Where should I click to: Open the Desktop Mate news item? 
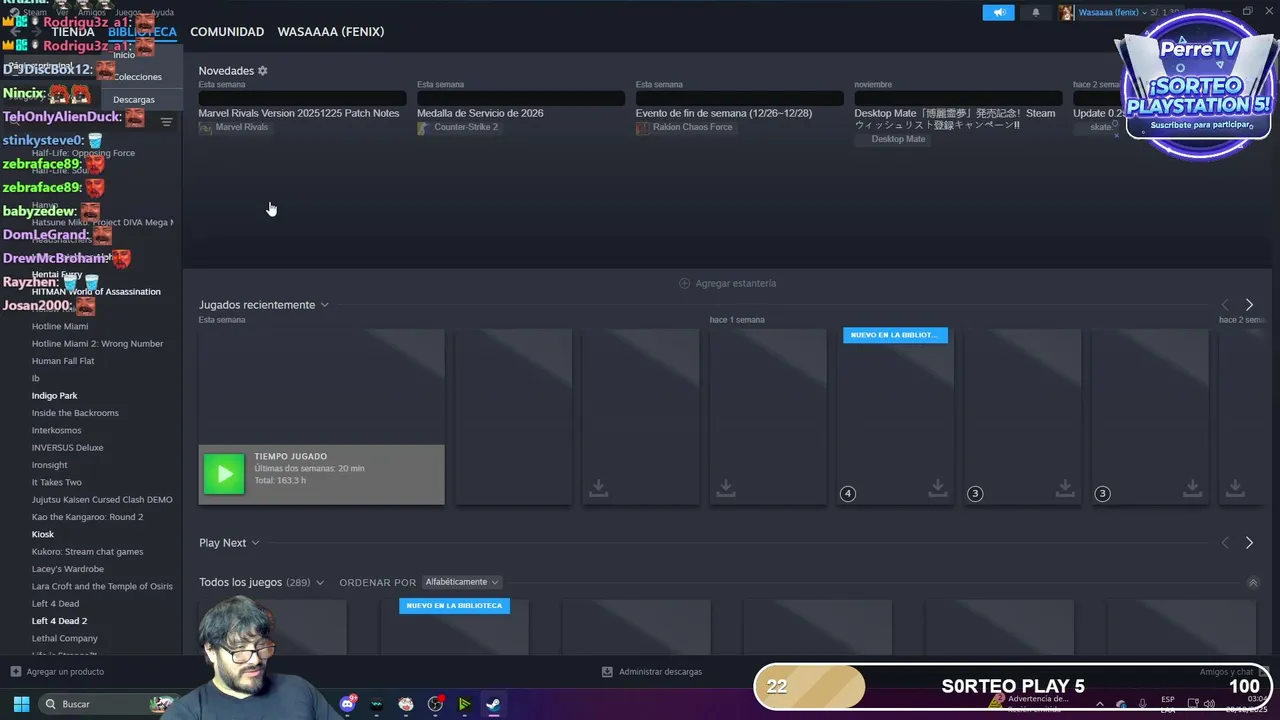[955, 119]
